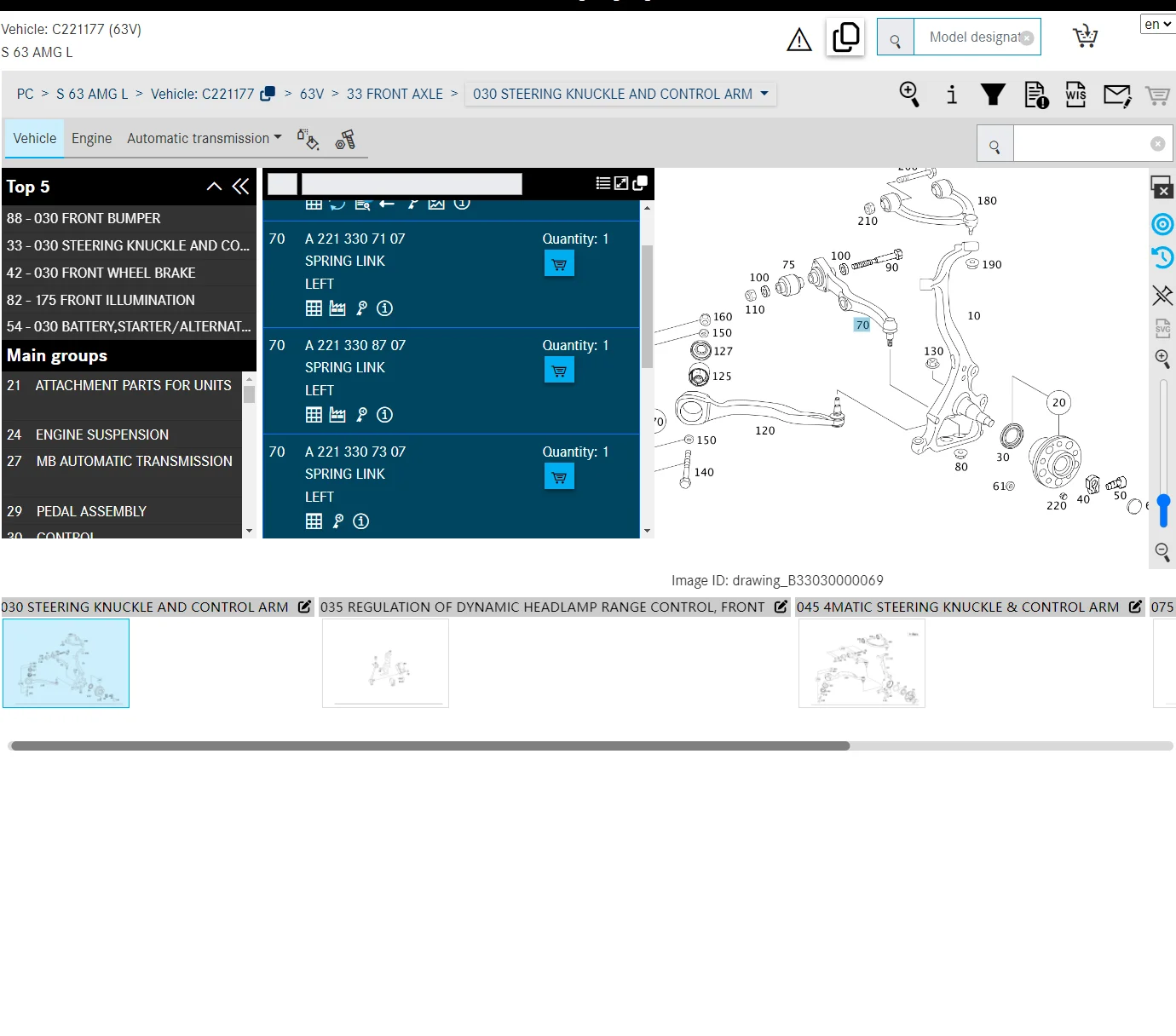The height and width of the screenshot is (1036, 1176).
Task: Add A 221 330 87 07 to cart
Action: pos(559,371)
